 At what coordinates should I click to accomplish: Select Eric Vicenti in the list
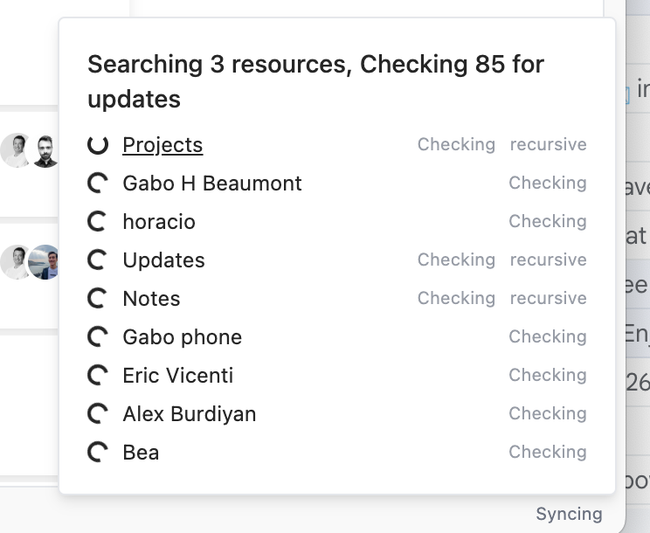(178, 375)
